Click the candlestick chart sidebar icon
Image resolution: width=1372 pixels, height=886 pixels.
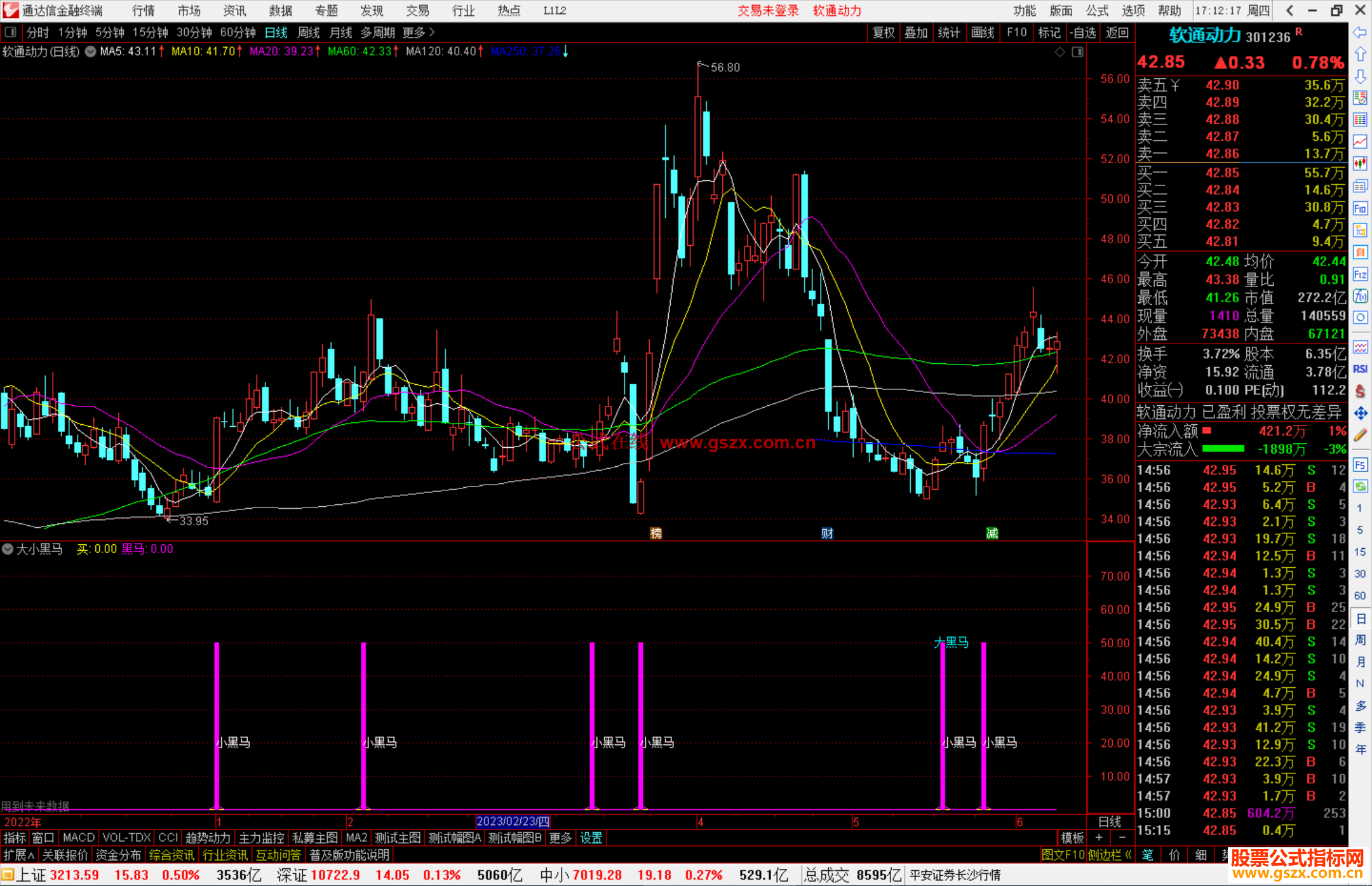[1360, 163]
